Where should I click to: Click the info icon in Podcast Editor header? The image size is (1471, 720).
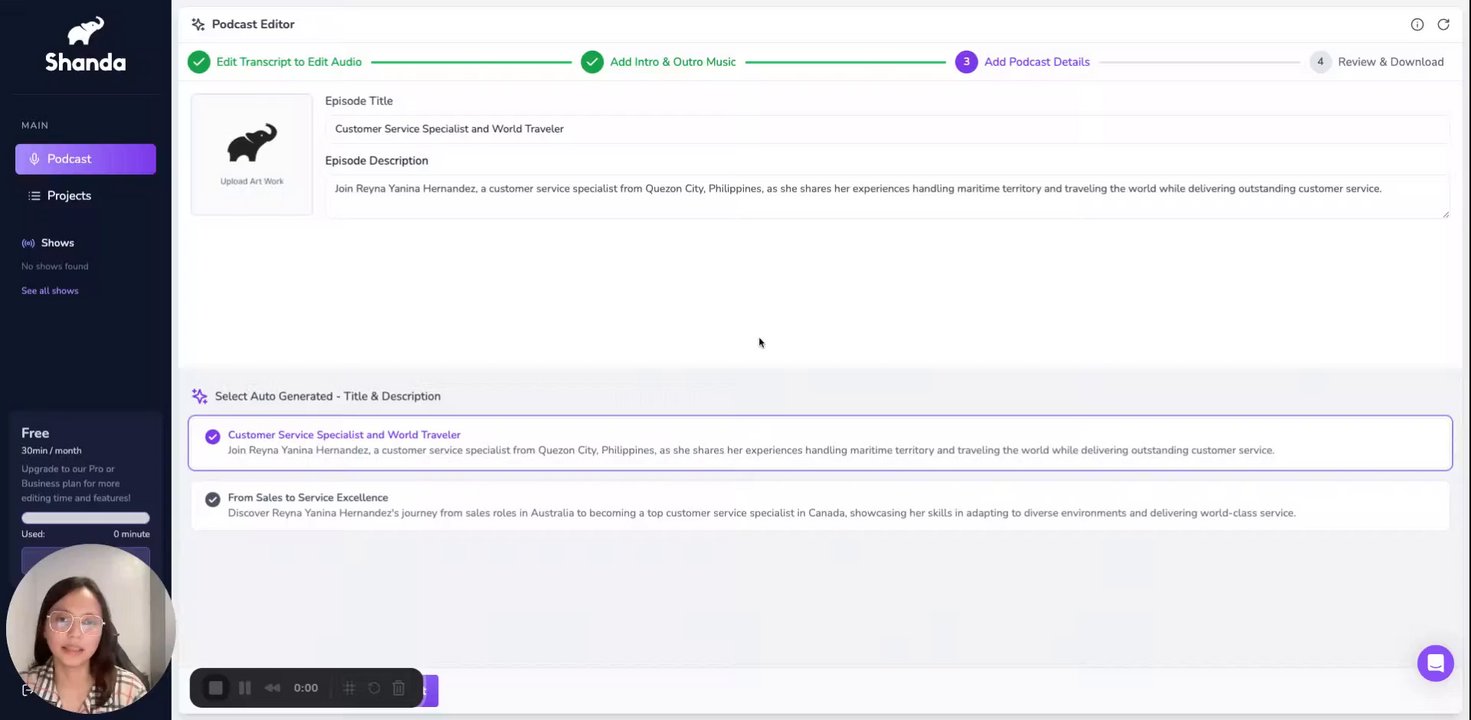[x=1417, y=24]
